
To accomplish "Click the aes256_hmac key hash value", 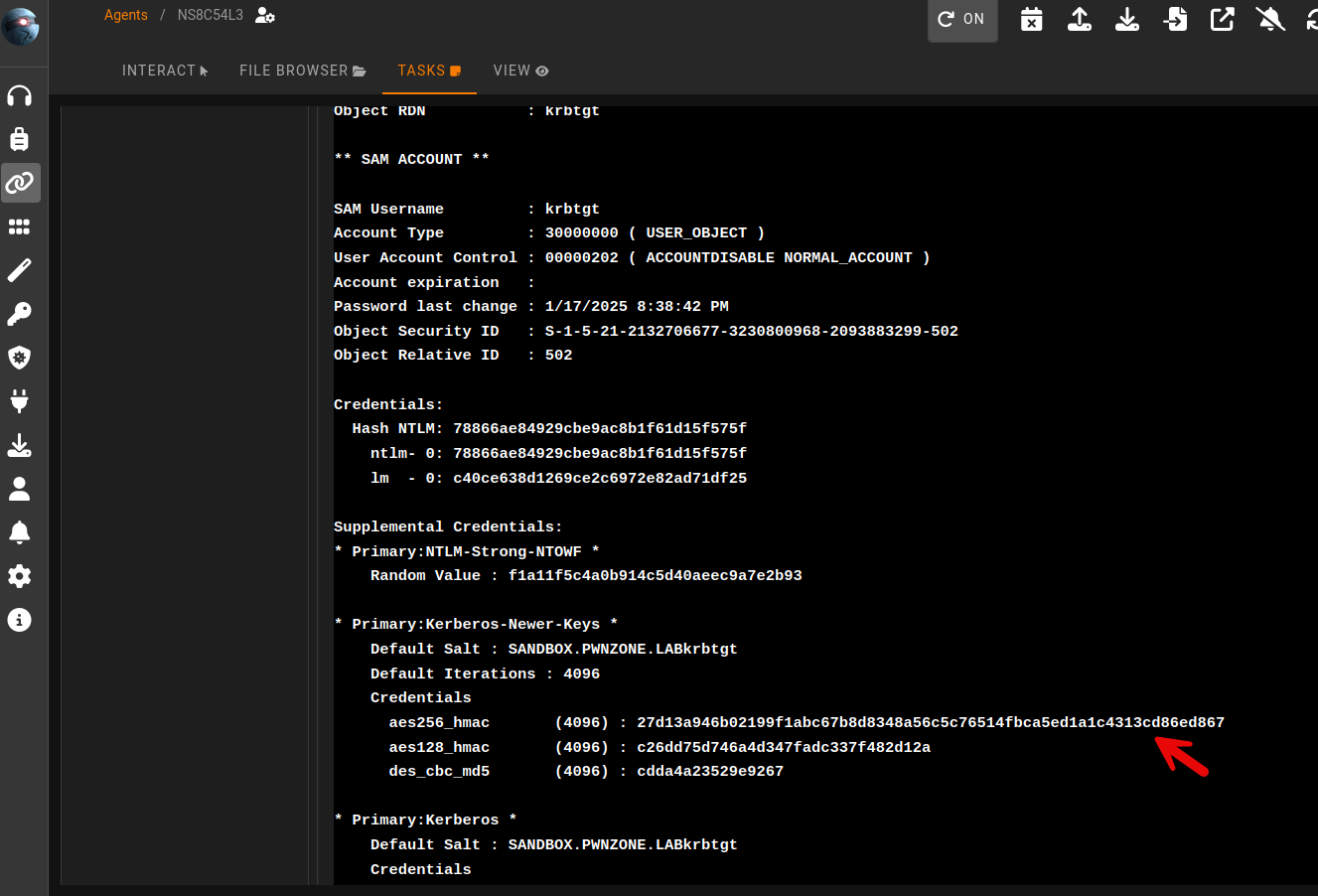I will [x=930, y=723].
